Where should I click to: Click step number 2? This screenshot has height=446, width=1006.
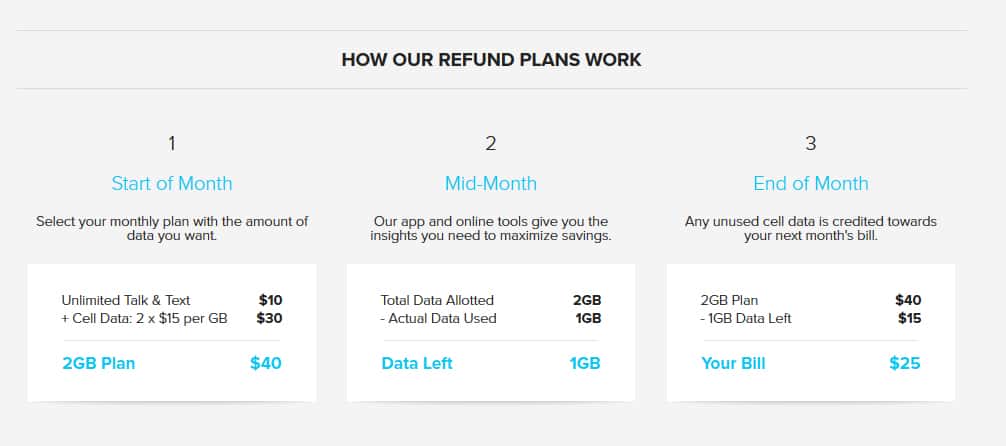point(491,143)
